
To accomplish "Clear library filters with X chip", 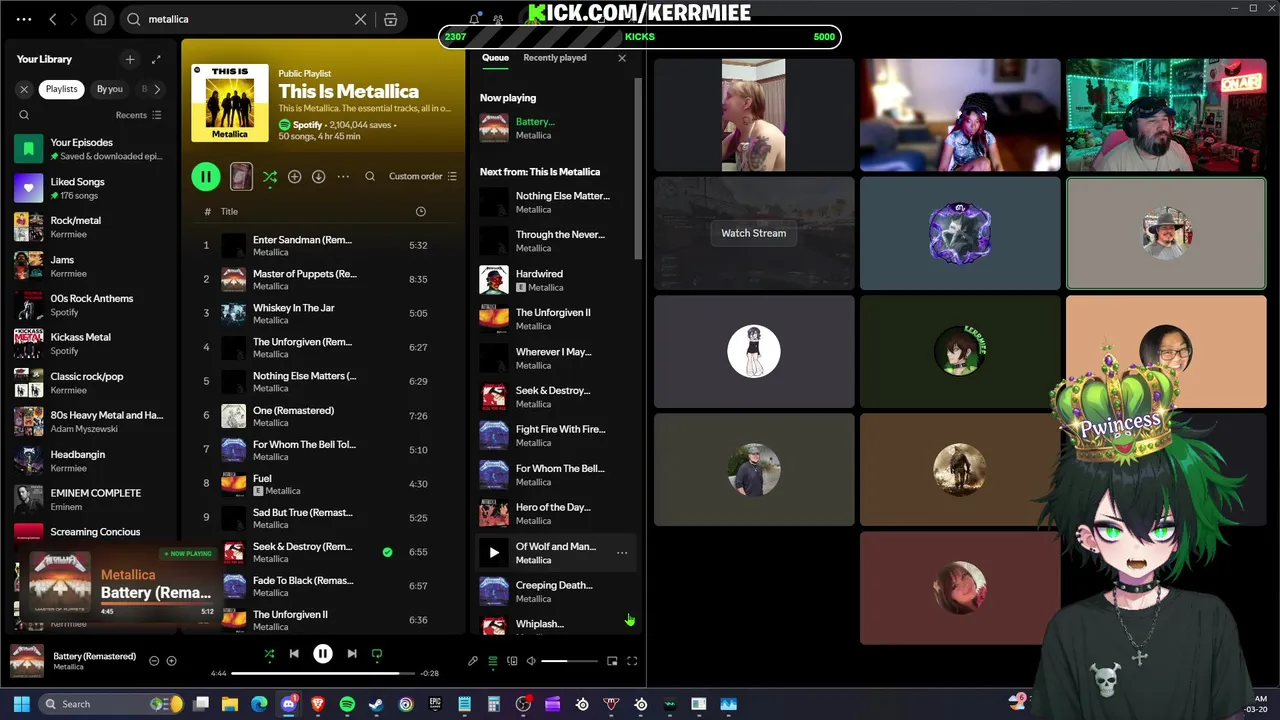I will 24,89.
